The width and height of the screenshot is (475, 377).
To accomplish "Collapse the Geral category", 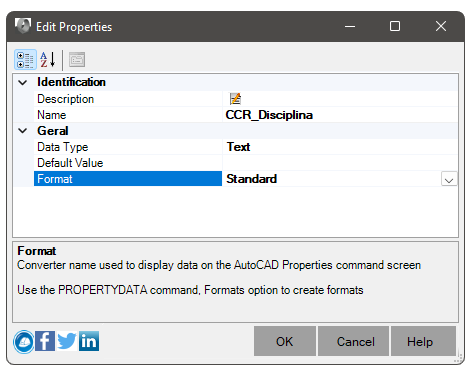I will tap(23, 131).
